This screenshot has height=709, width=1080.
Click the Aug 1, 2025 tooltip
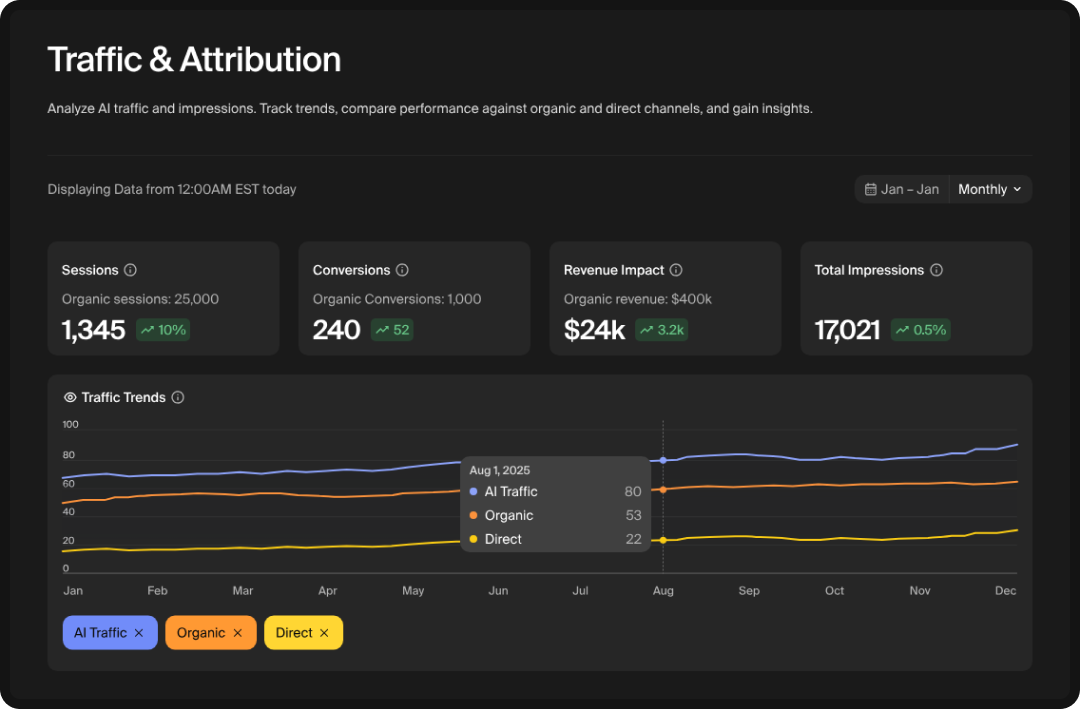coord(556,504)
